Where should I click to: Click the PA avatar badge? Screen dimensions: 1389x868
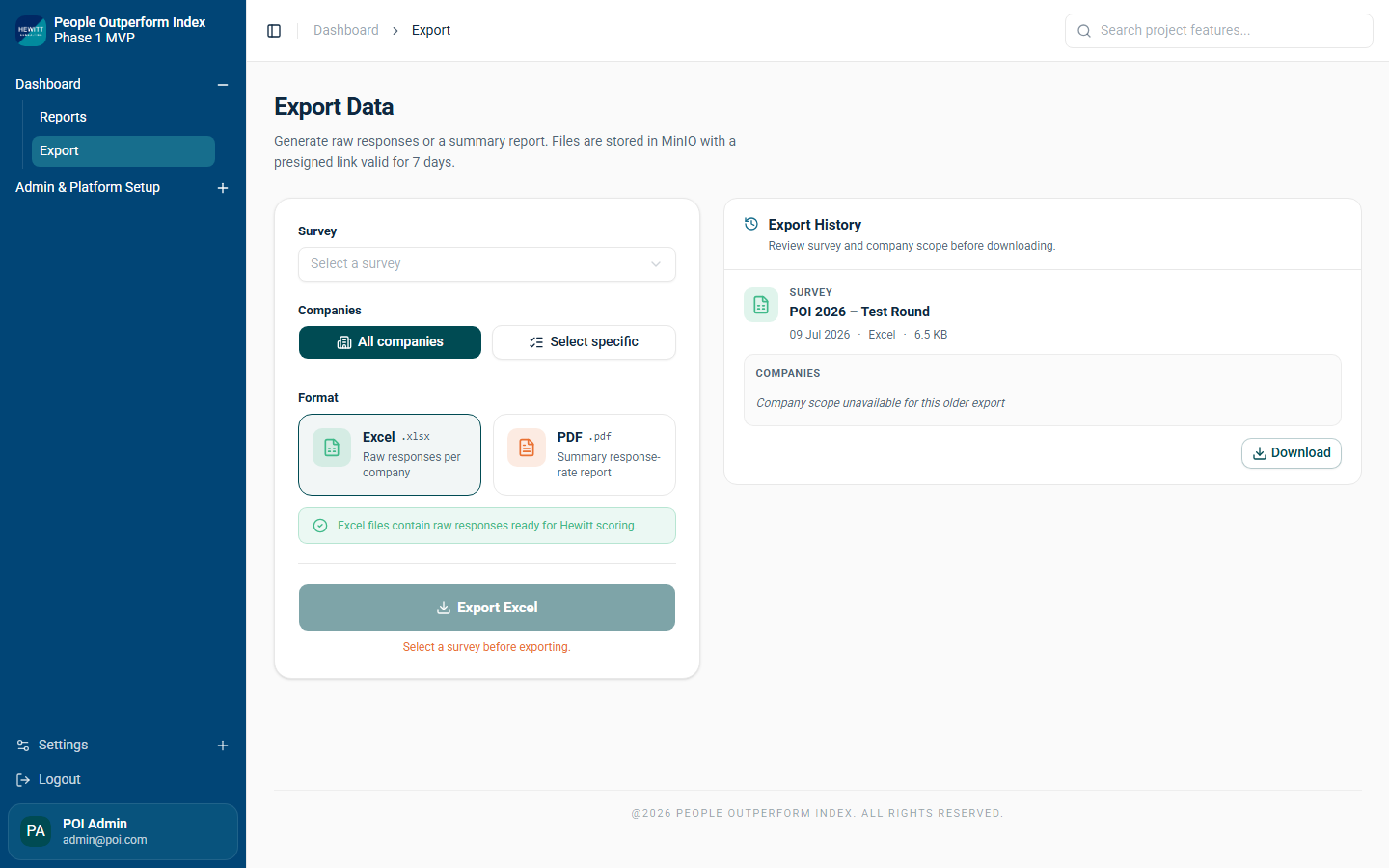tap(36, 831)
